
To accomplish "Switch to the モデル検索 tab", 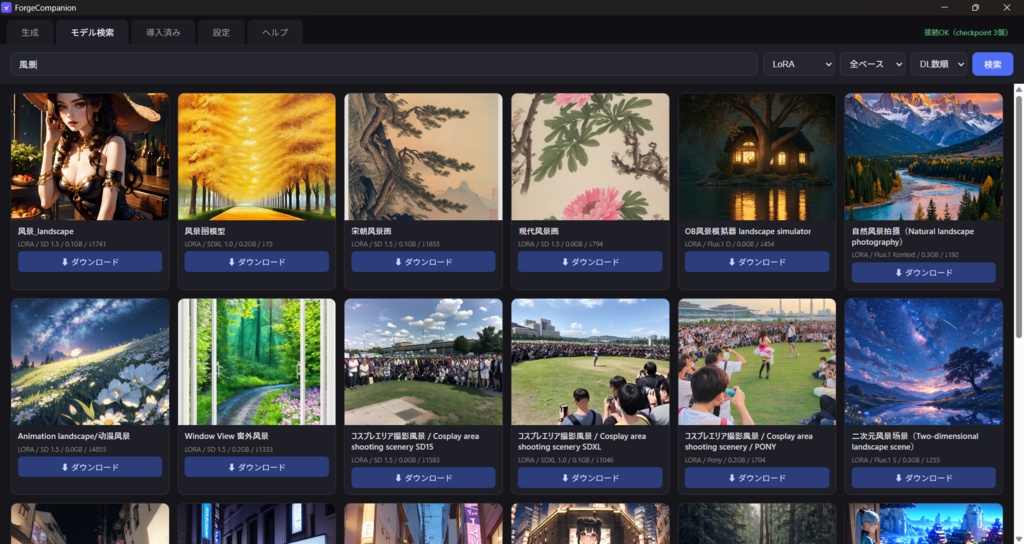I will pyautogui.click(x=92, y=33).
